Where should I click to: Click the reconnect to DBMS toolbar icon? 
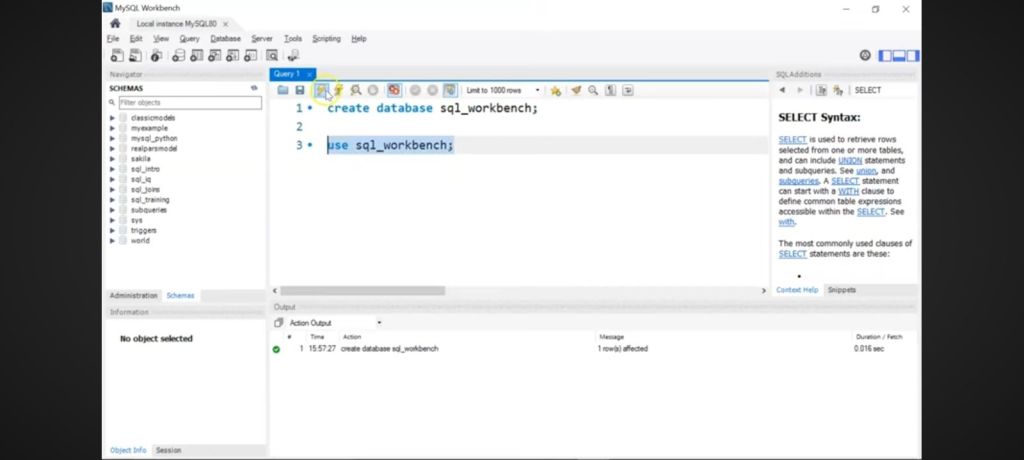point(294,56)
